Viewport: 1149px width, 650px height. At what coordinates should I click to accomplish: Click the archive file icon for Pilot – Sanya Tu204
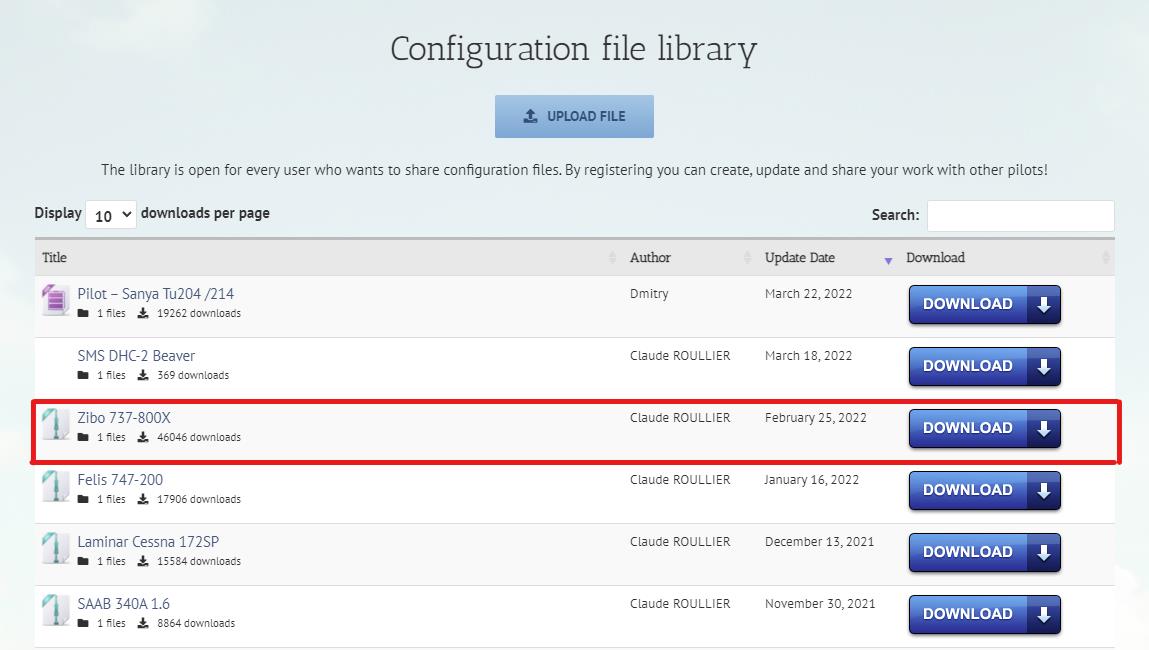55,300
